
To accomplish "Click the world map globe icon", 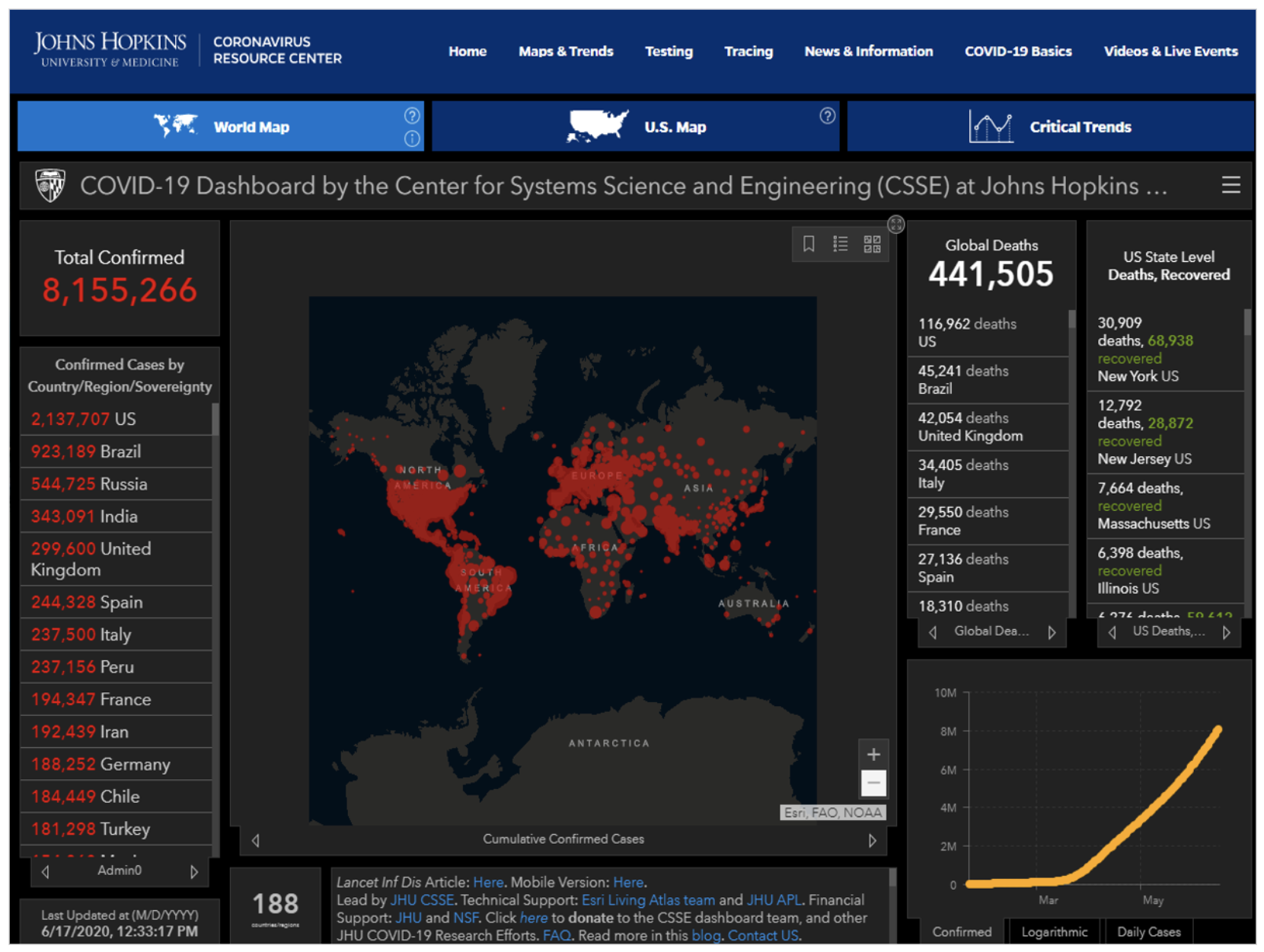I will pos(176,125).
